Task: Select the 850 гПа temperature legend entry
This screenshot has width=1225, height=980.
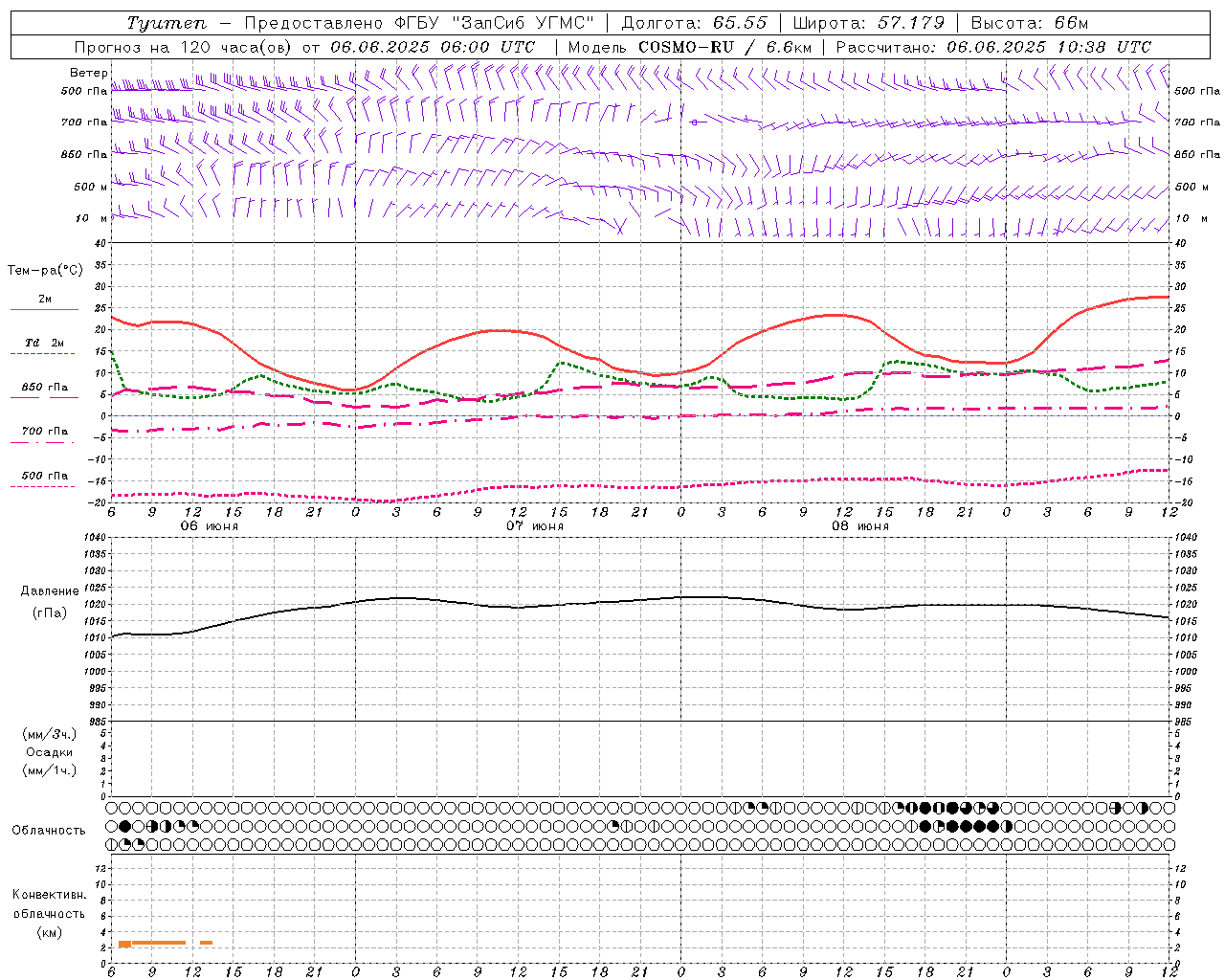Action: [x=44, y=388]
